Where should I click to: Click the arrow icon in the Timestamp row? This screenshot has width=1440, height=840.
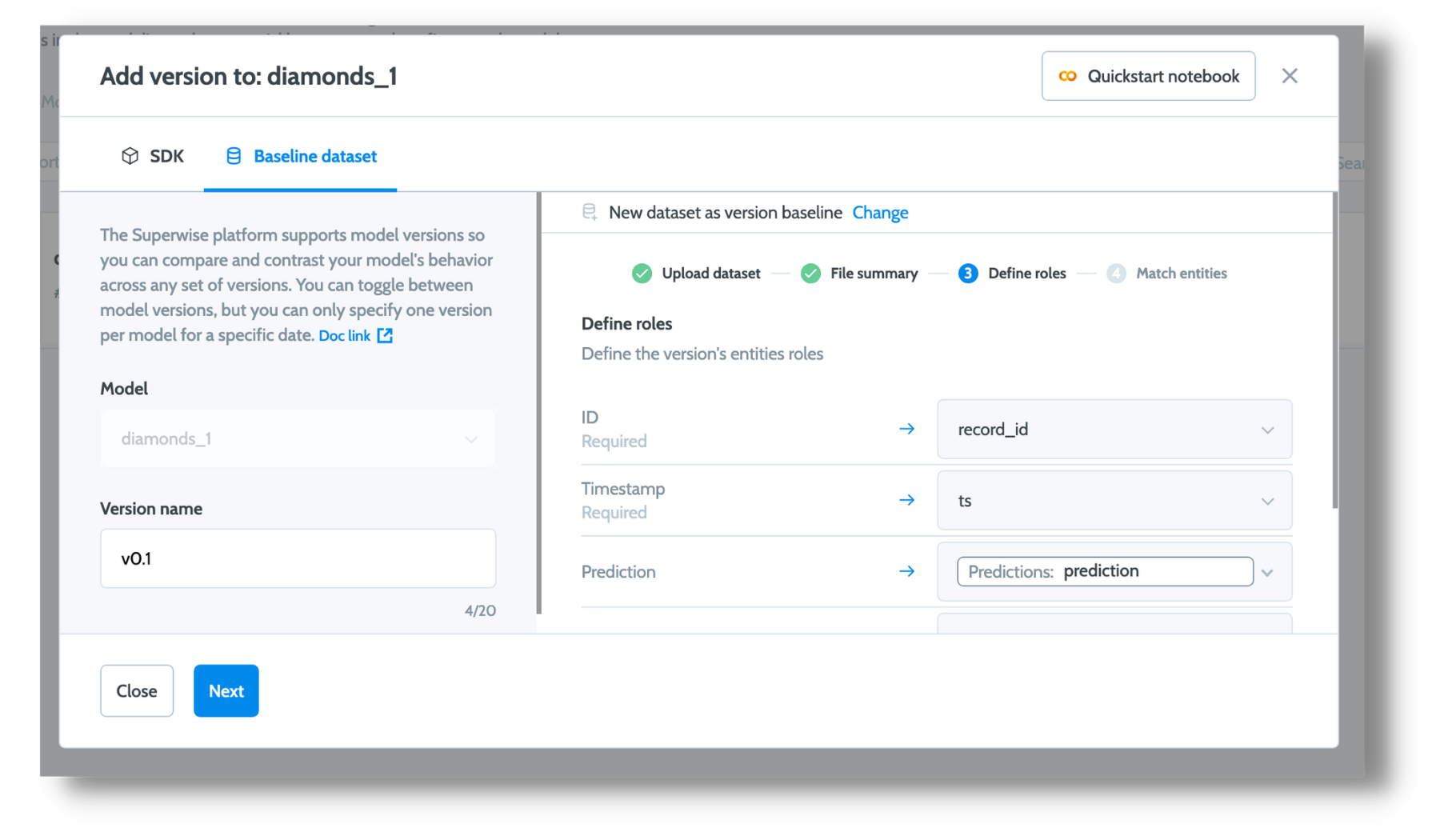[906, 500]
